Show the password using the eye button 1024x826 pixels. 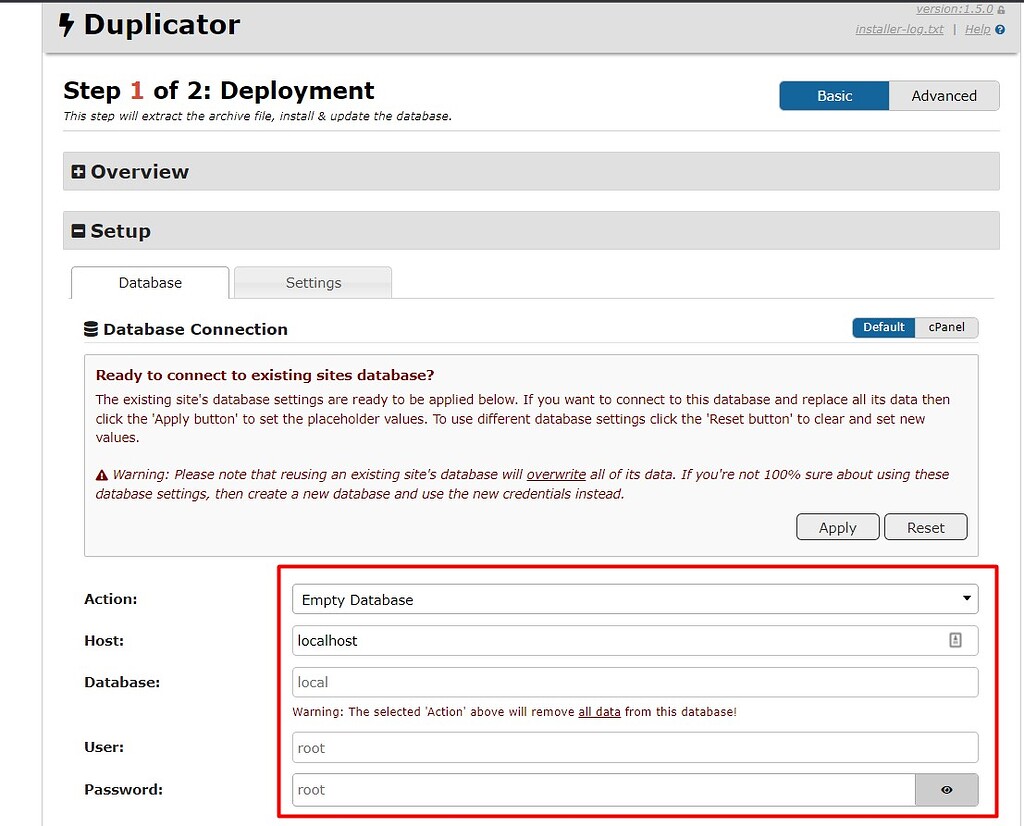(x=947, y=789)
